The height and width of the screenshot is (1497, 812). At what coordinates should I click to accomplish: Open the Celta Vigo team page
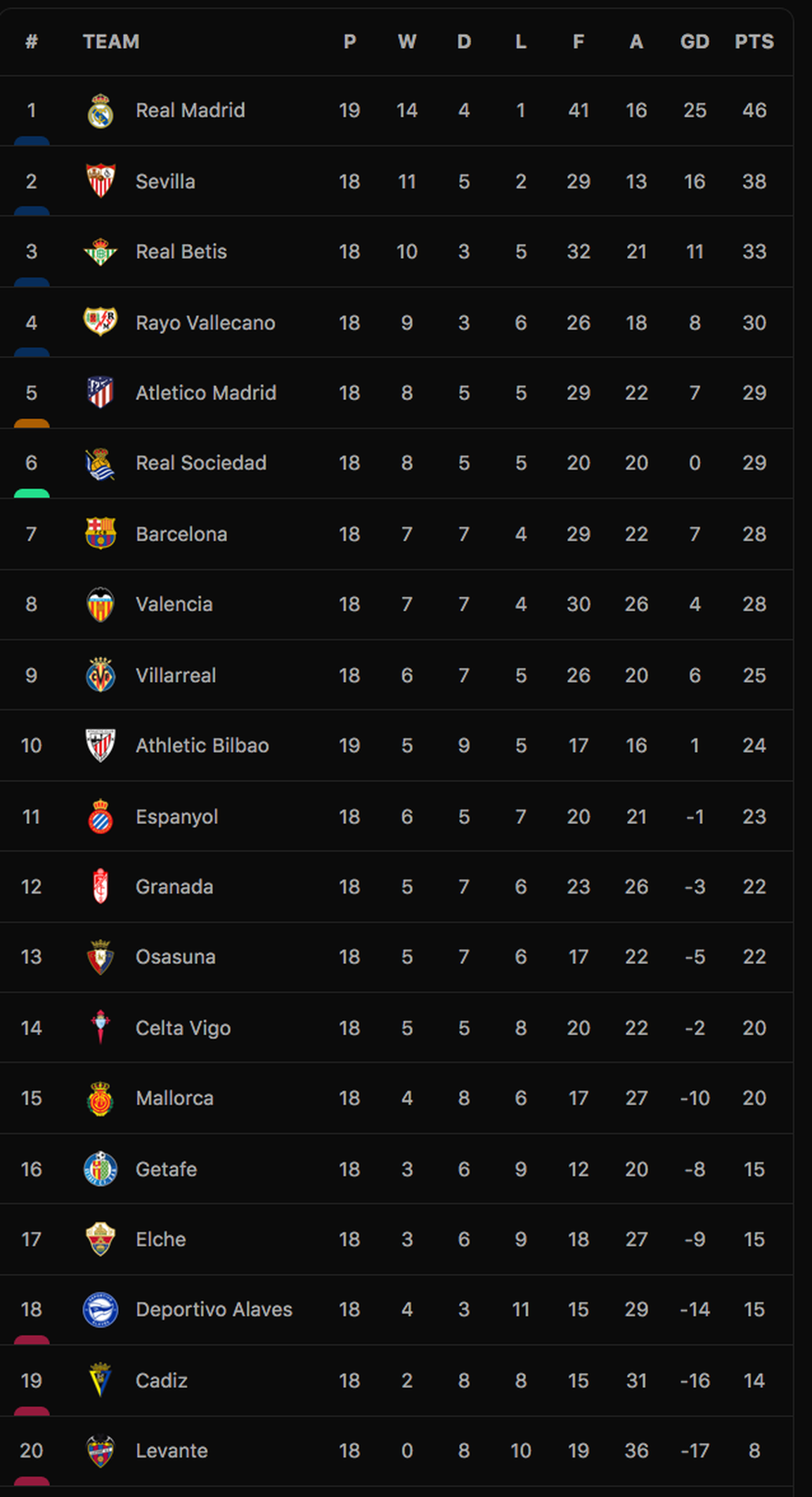(183, 1028)
